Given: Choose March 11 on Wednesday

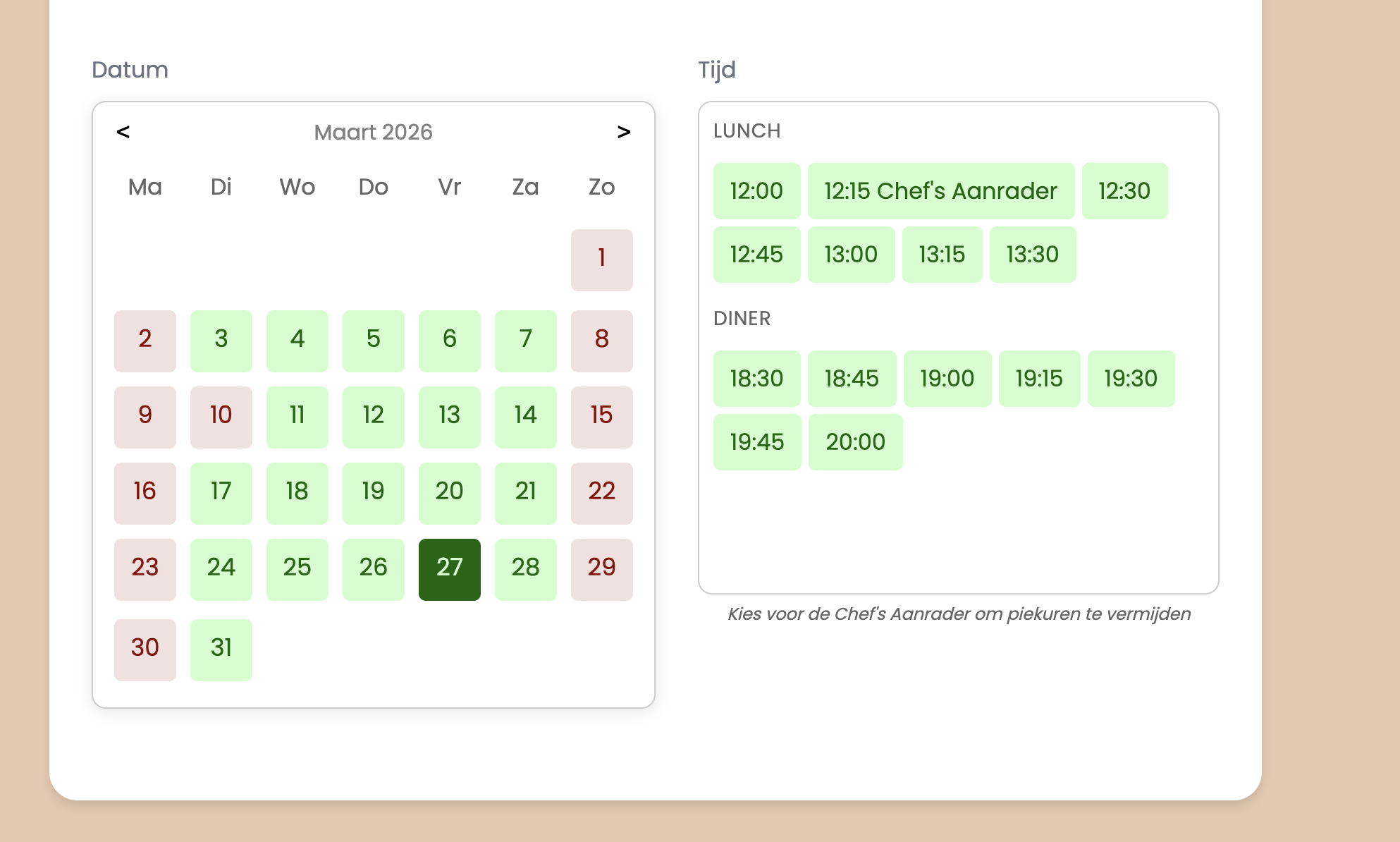Looking at the screenshot, I should pyautogui.click(x=297, y=417).
